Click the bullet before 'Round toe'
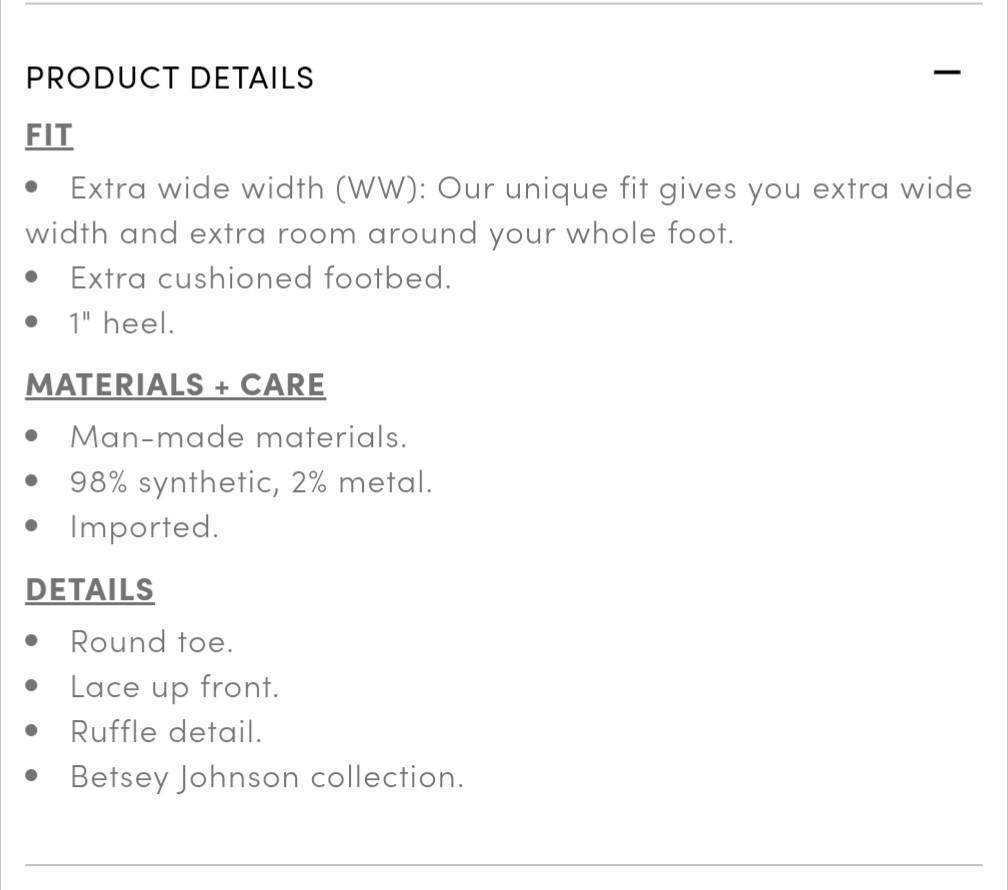This screenshot has width=1008, height=890. click(34, 642)
